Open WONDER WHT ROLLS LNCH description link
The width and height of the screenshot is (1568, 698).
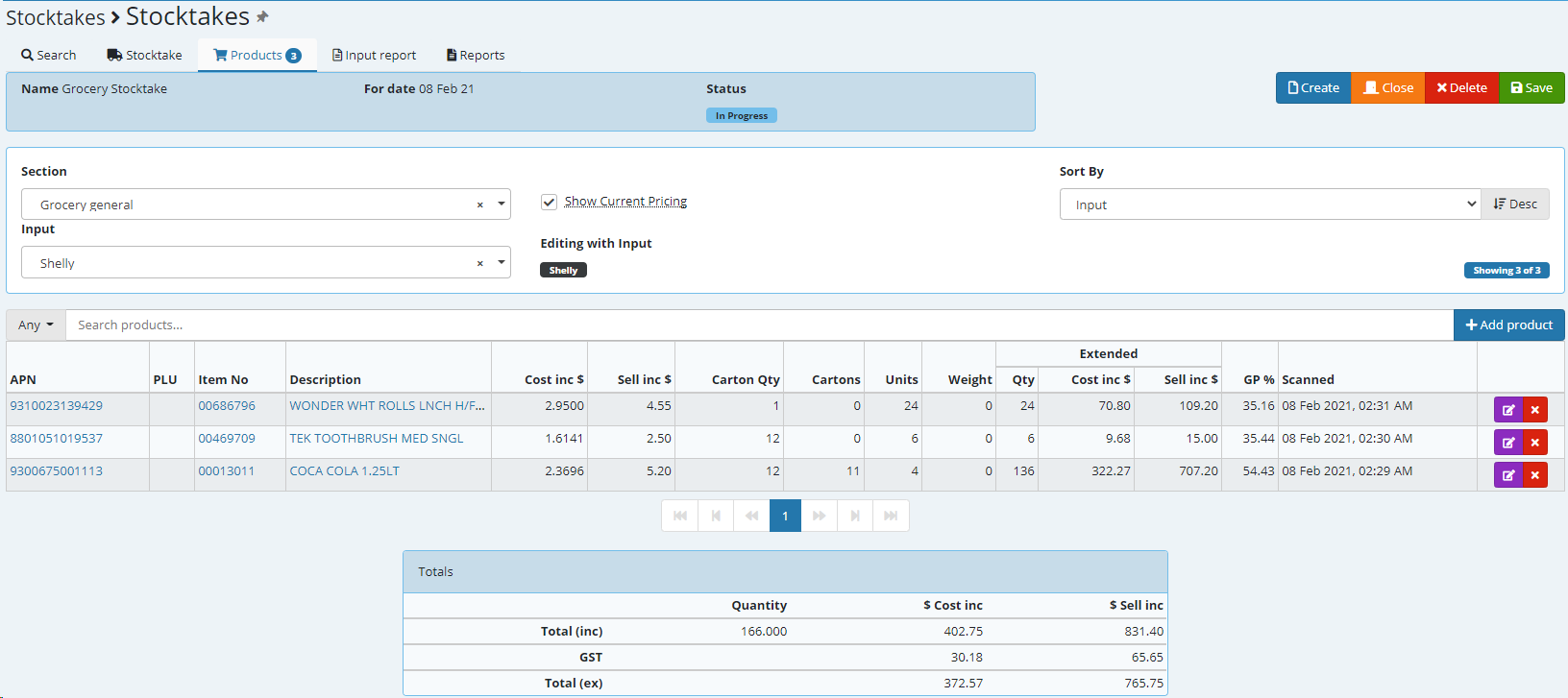[387, 405]
